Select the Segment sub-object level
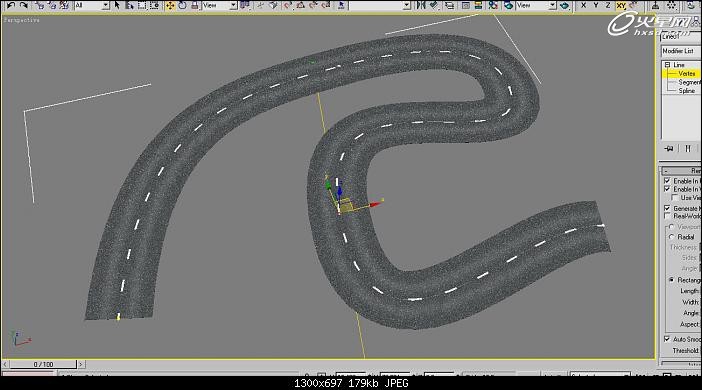The height and width of the screenshot is (390, 702). click(x=689, y=82)
